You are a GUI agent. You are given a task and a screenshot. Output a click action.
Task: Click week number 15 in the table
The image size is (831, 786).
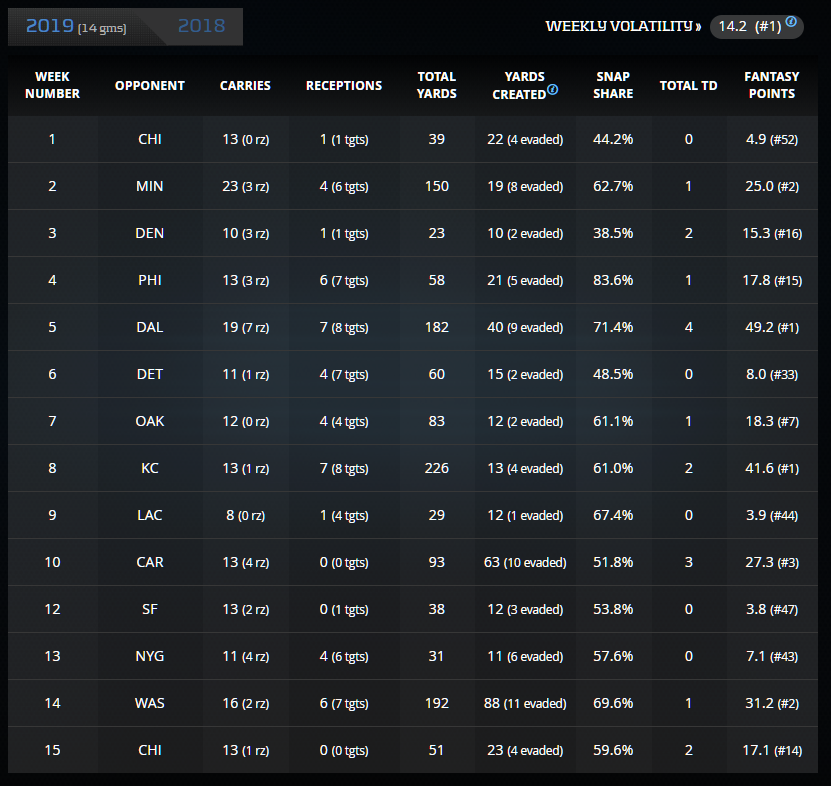52,750
